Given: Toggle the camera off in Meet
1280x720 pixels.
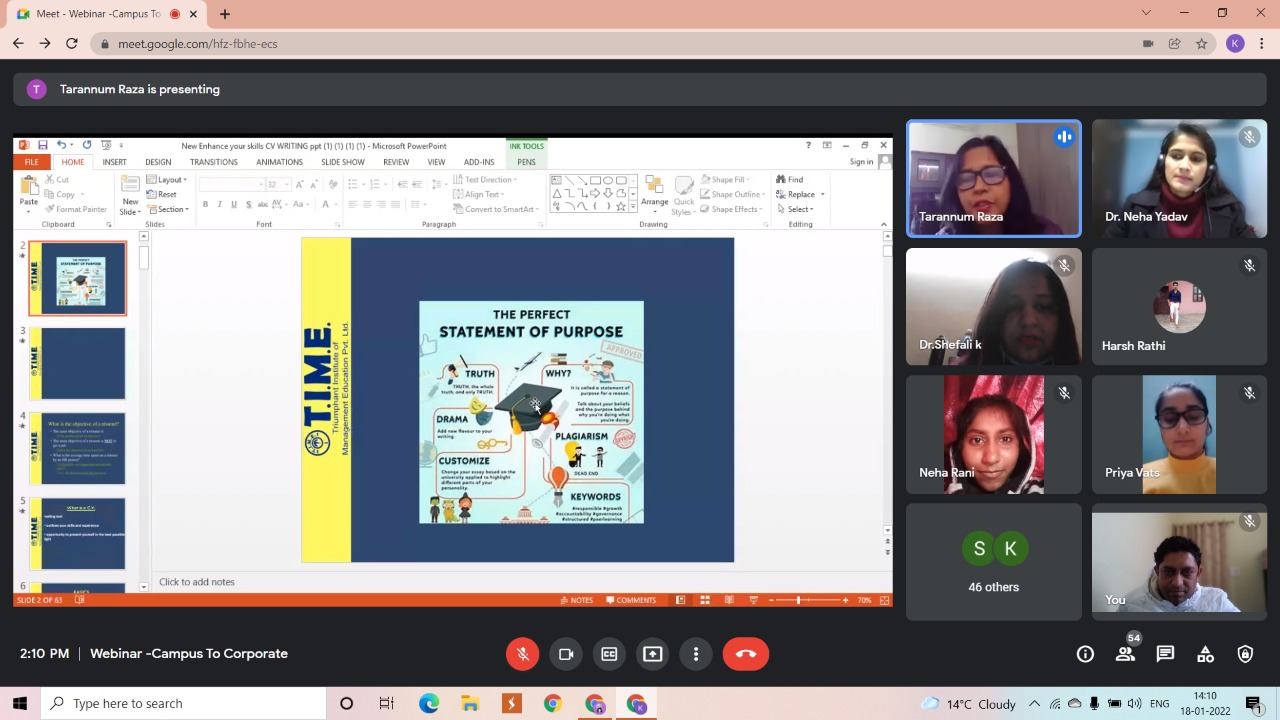Looking at the screenshot, I should [x=566, y=654].
